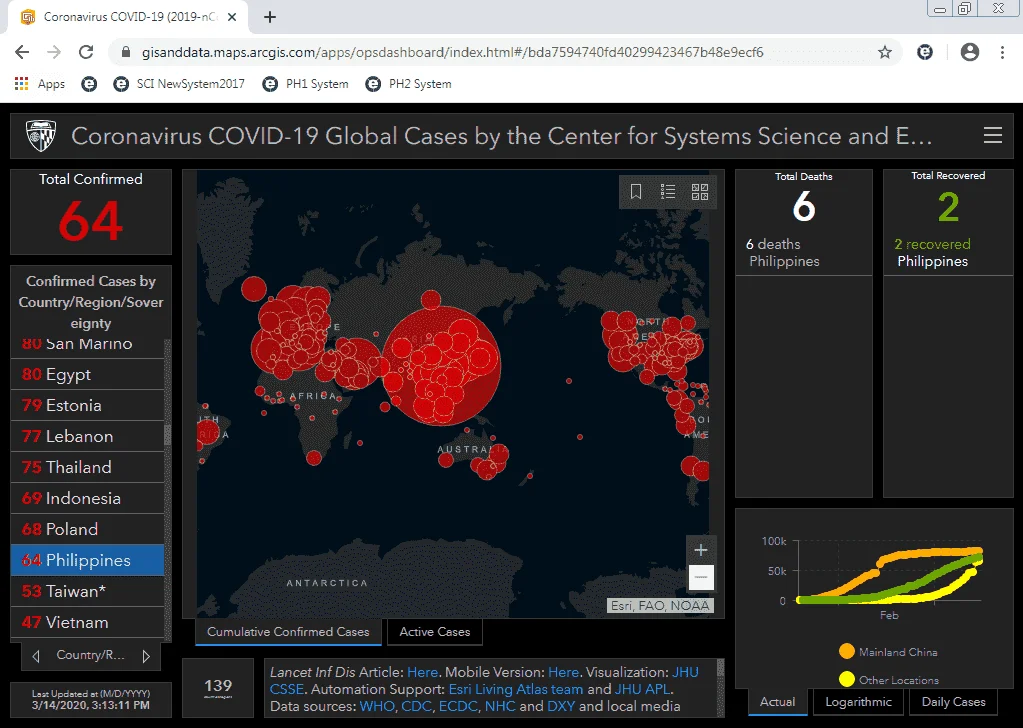
Task: Go to next list with right arrow
Action: coord(146,656)
